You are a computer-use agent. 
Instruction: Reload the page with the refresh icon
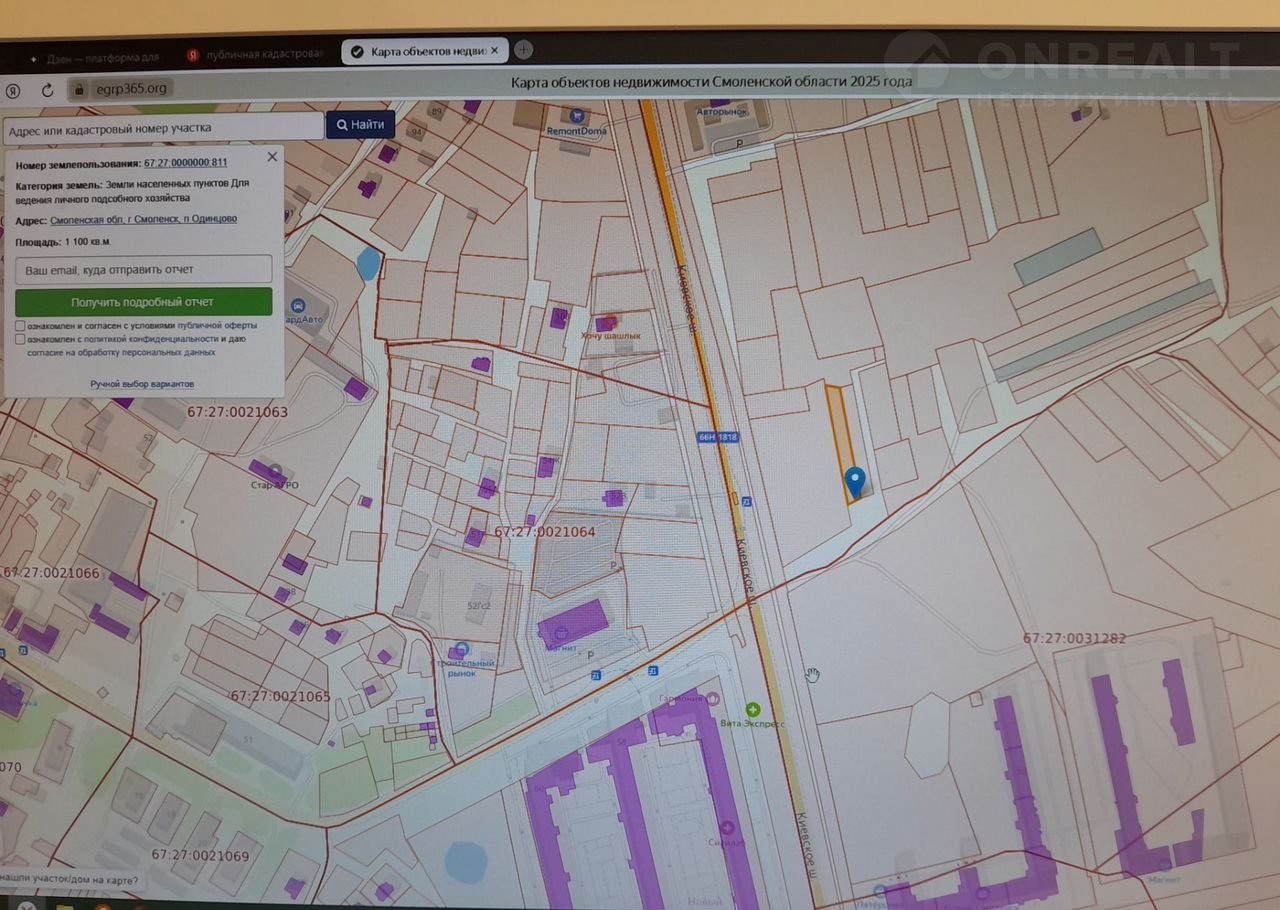pyautogui.click(x=47, y=90)
